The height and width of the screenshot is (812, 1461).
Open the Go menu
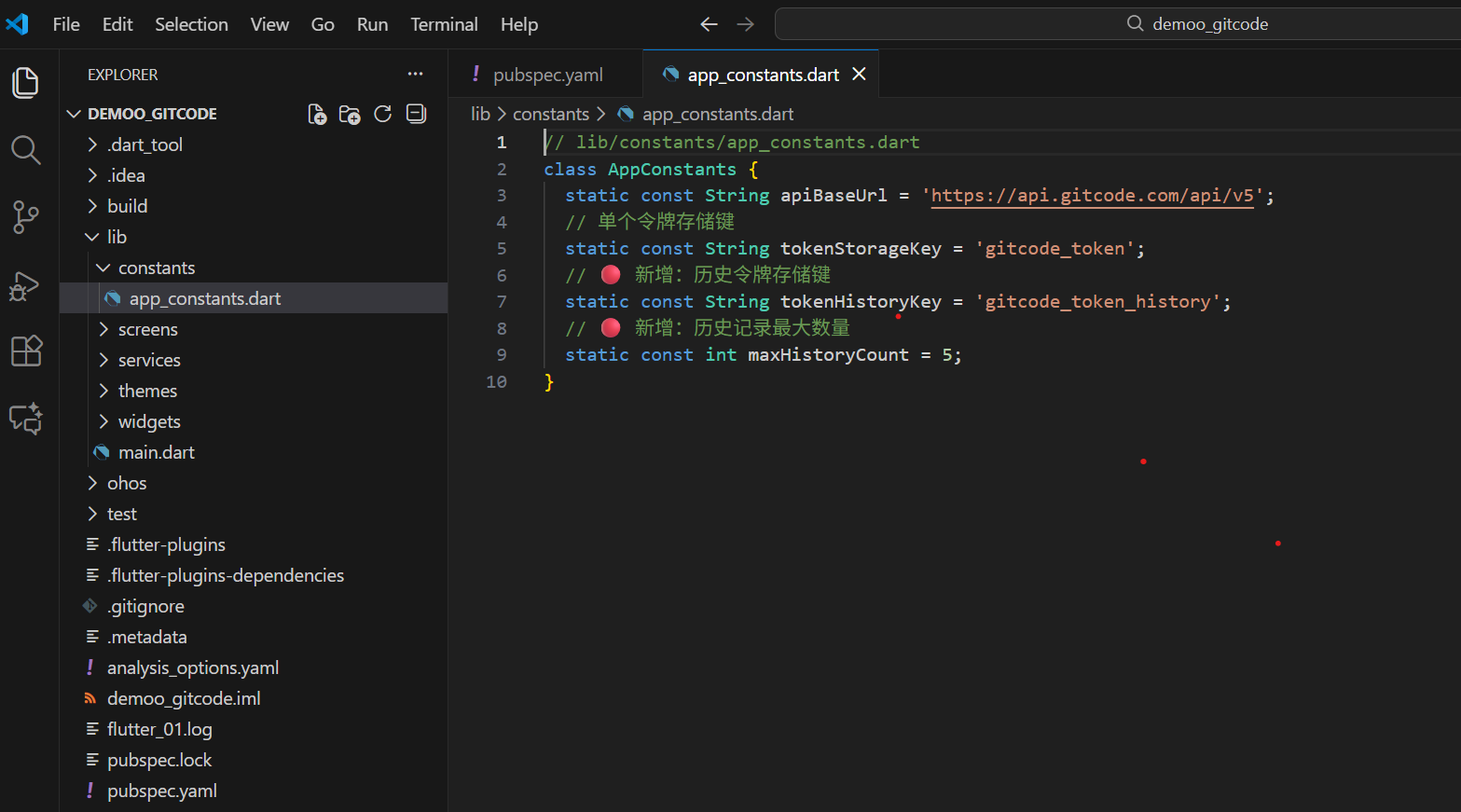pos(323,24)
